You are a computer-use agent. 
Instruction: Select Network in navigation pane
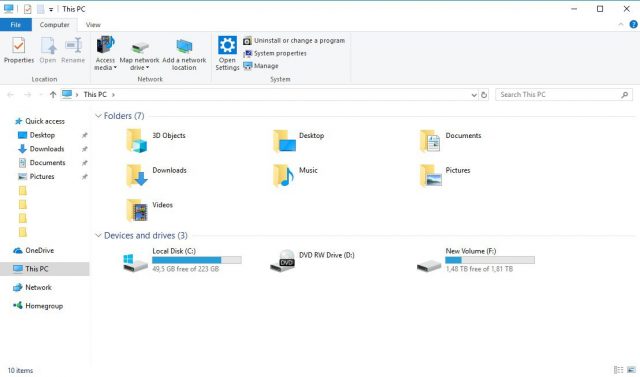(x=32, y=287)
